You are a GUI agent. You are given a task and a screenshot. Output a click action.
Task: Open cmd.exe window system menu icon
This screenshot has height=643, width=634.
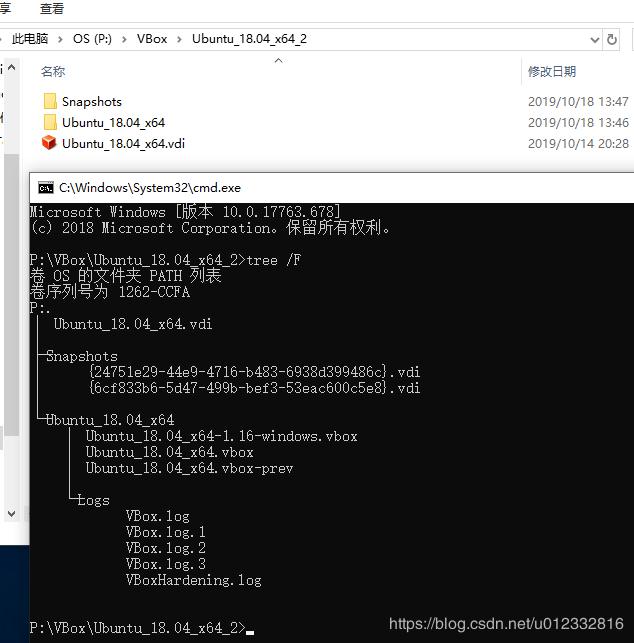tap(46, 188)
